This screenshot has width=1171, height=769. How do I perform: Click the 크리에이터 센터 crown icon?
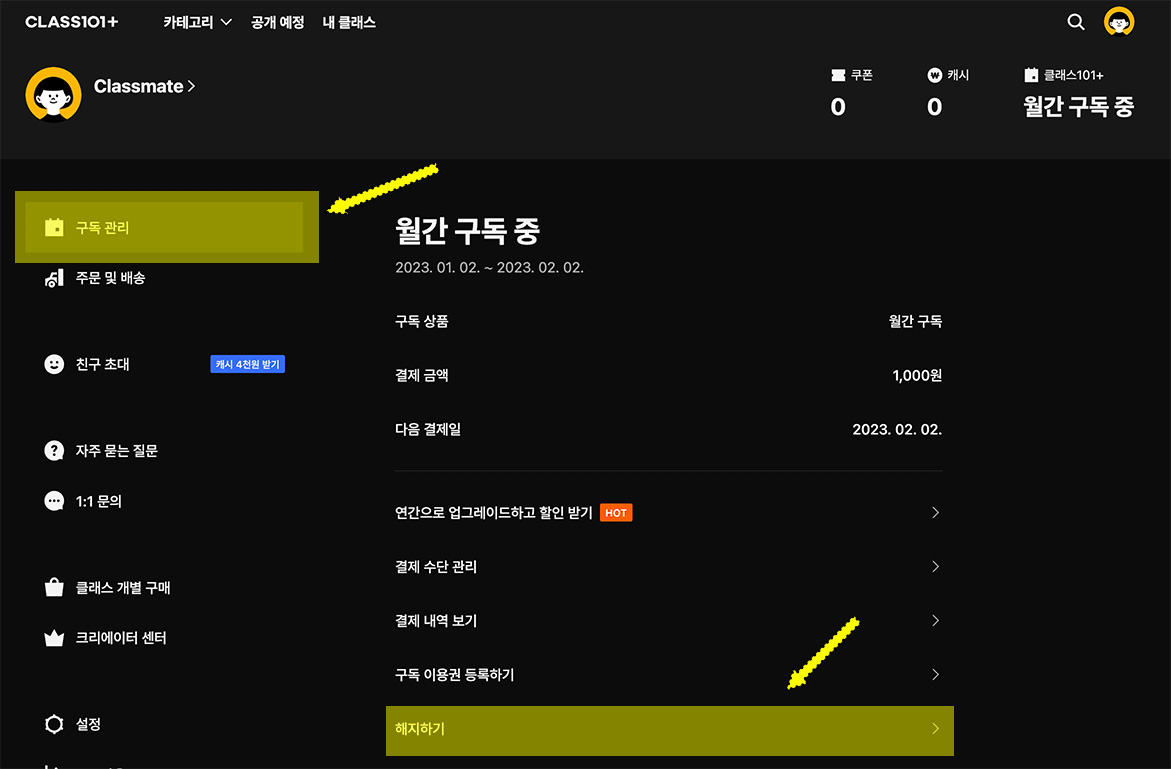click(x=56, y=638)
